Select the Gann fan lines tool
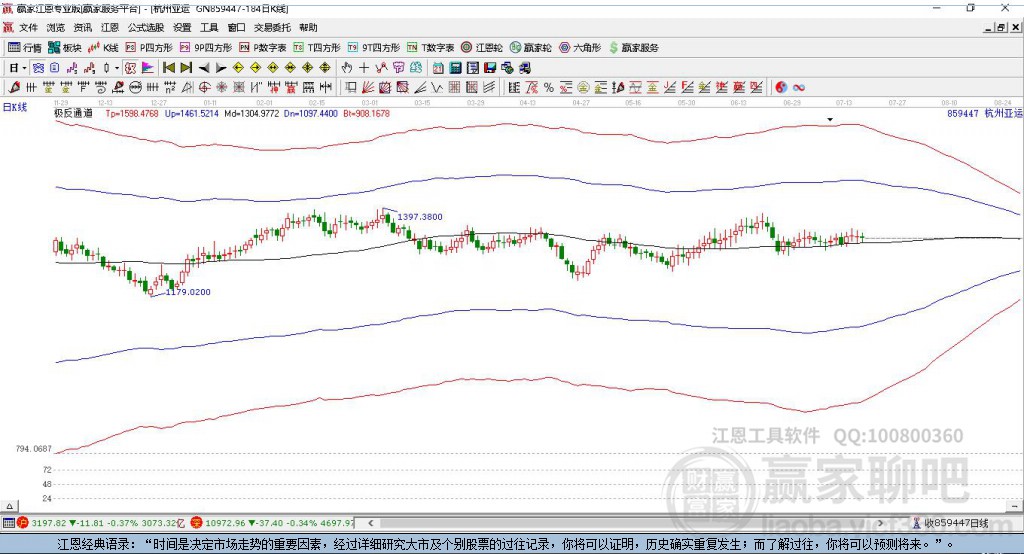 pos(368,88)
